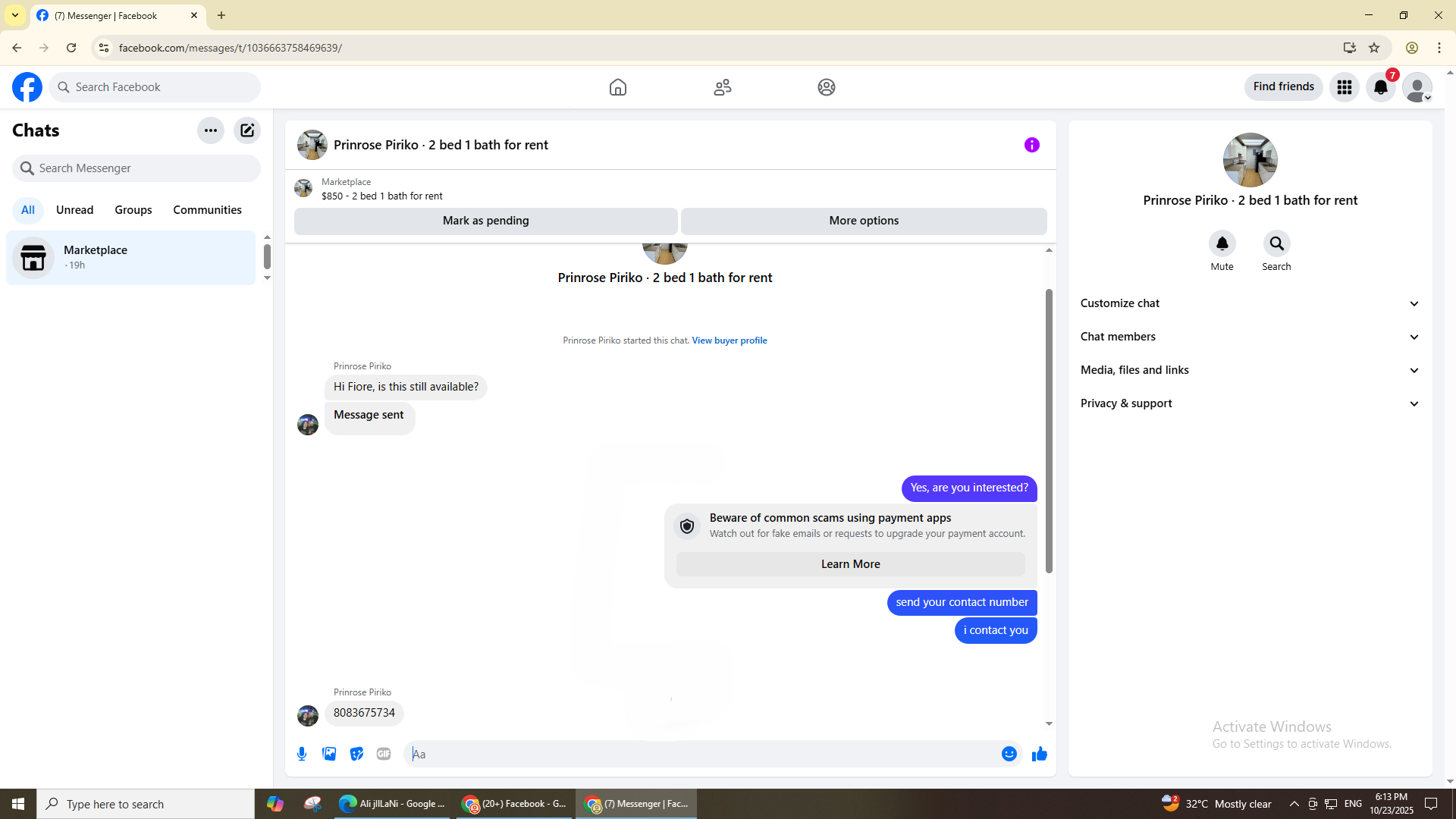The height and width of the screenshot is (819, 1456).
Task: Click the voice clip microphone icon
Action: point(302,754)
